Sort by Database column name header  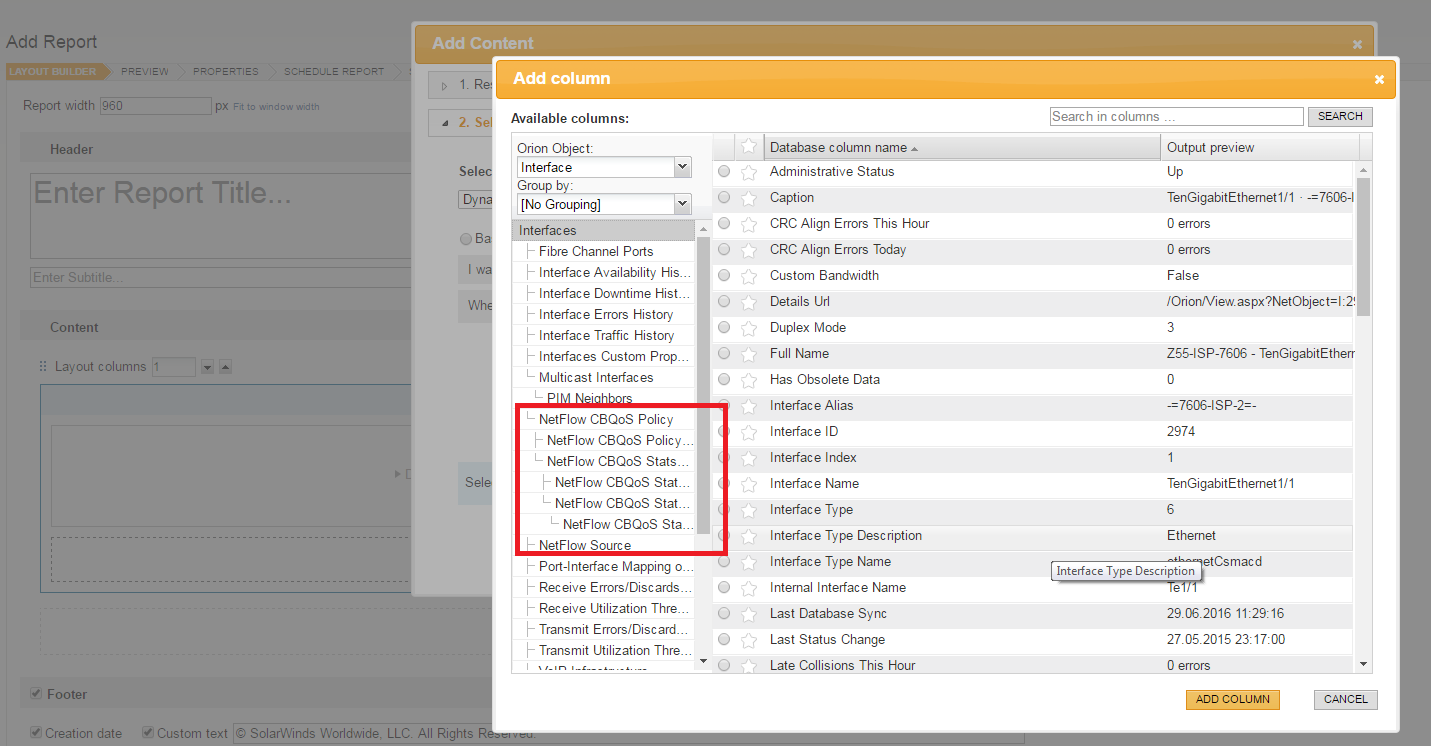pyautogui.click(x=962, y=147)
